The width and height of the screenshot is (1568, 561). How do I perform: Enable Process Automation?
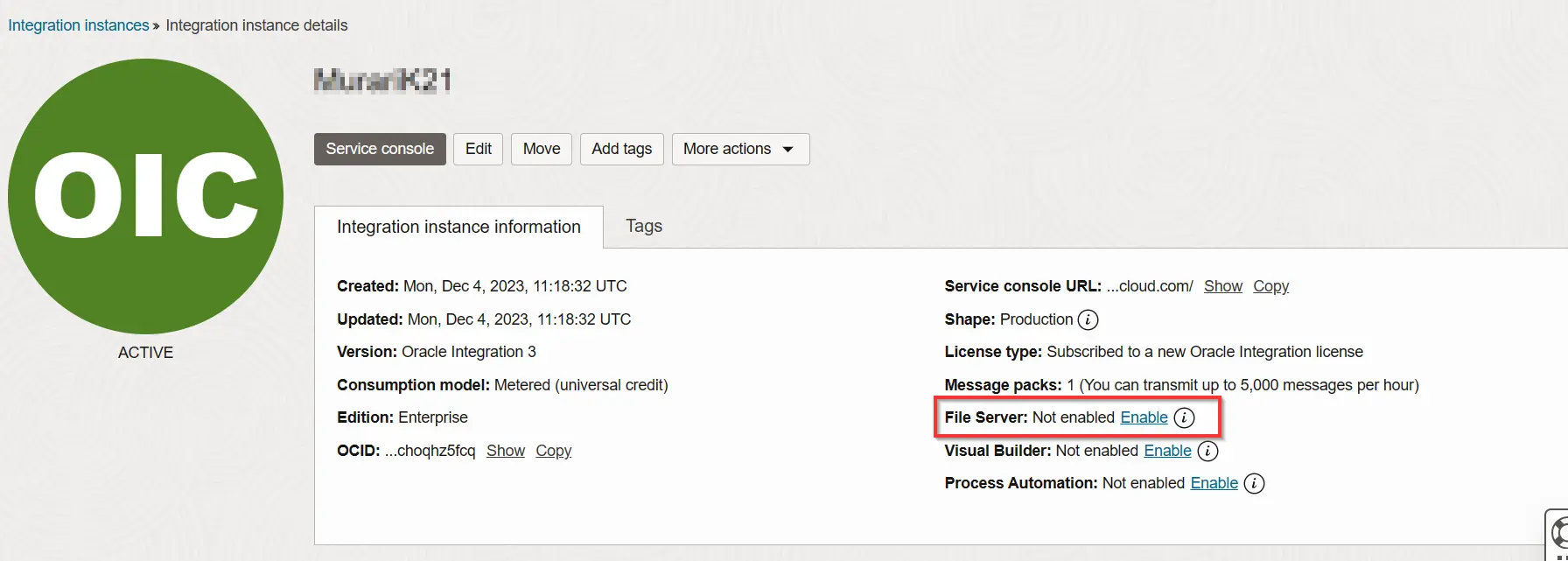click(1214, 483)
